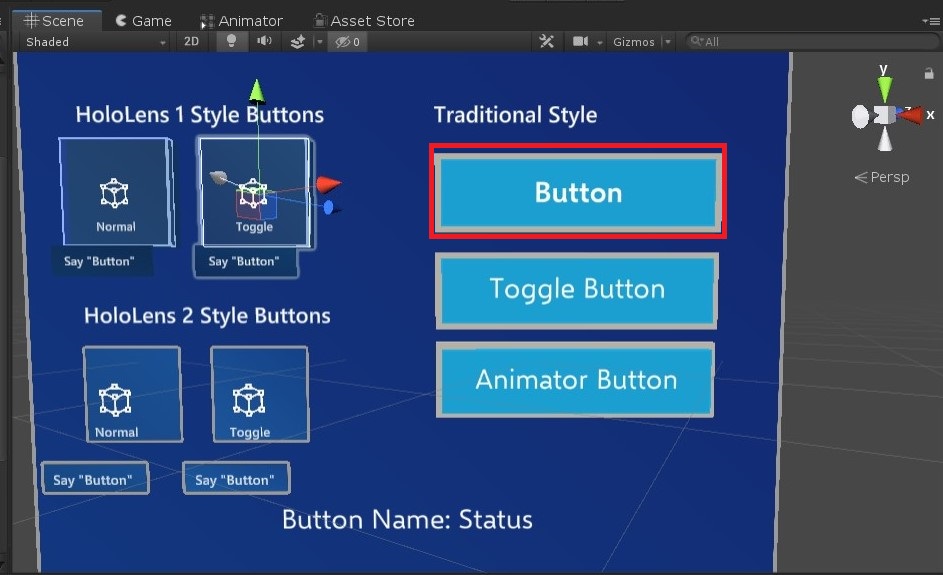Click the green Y axis cone on orientation gizmo
Viewport: 943px width, 575px height.
click(x=885, y=89)
